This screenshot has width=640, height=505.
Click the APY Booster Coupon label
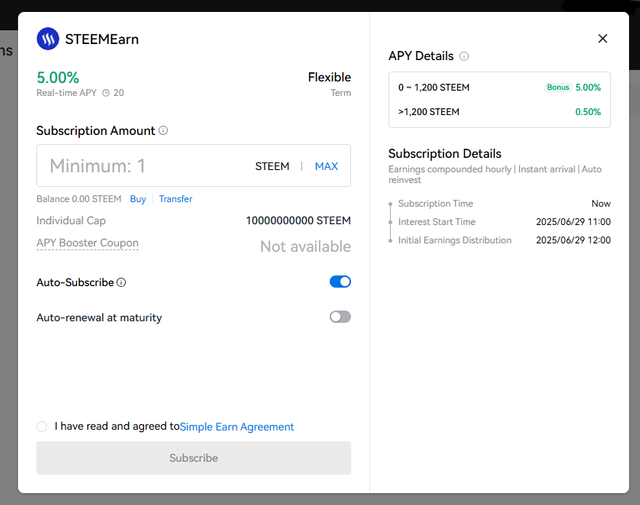click(x=87, y=243)
